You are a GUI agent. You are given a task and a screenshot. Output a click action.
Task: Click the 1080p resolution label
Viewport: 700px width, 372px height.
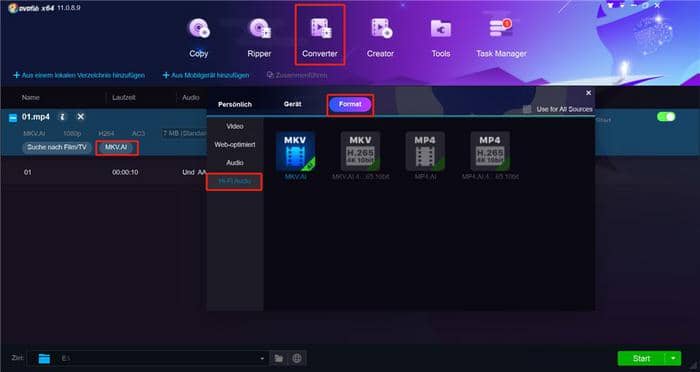tap(72, 133)
